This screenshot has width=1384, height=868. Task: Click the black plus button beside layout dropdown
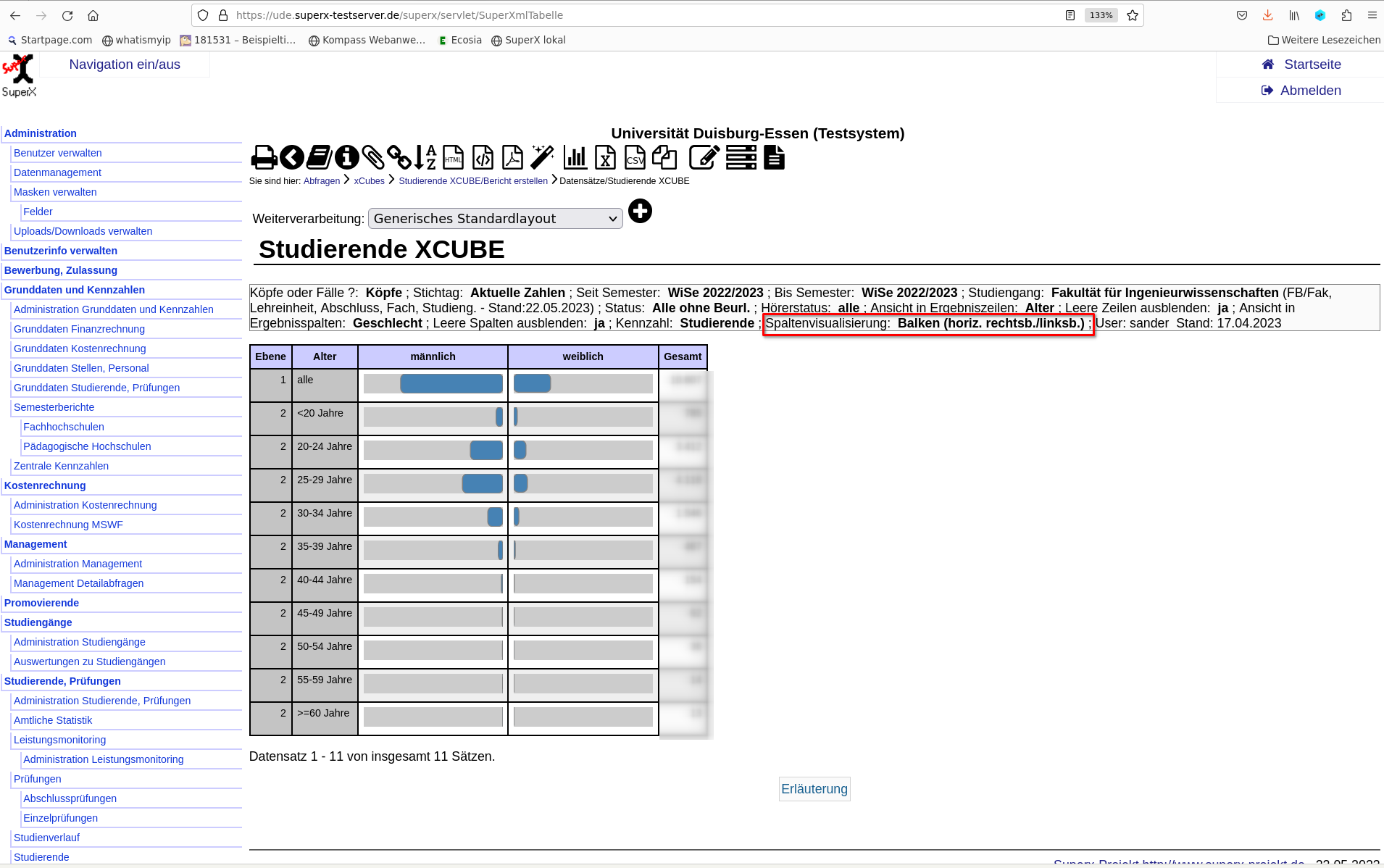[x=640, y=212]
